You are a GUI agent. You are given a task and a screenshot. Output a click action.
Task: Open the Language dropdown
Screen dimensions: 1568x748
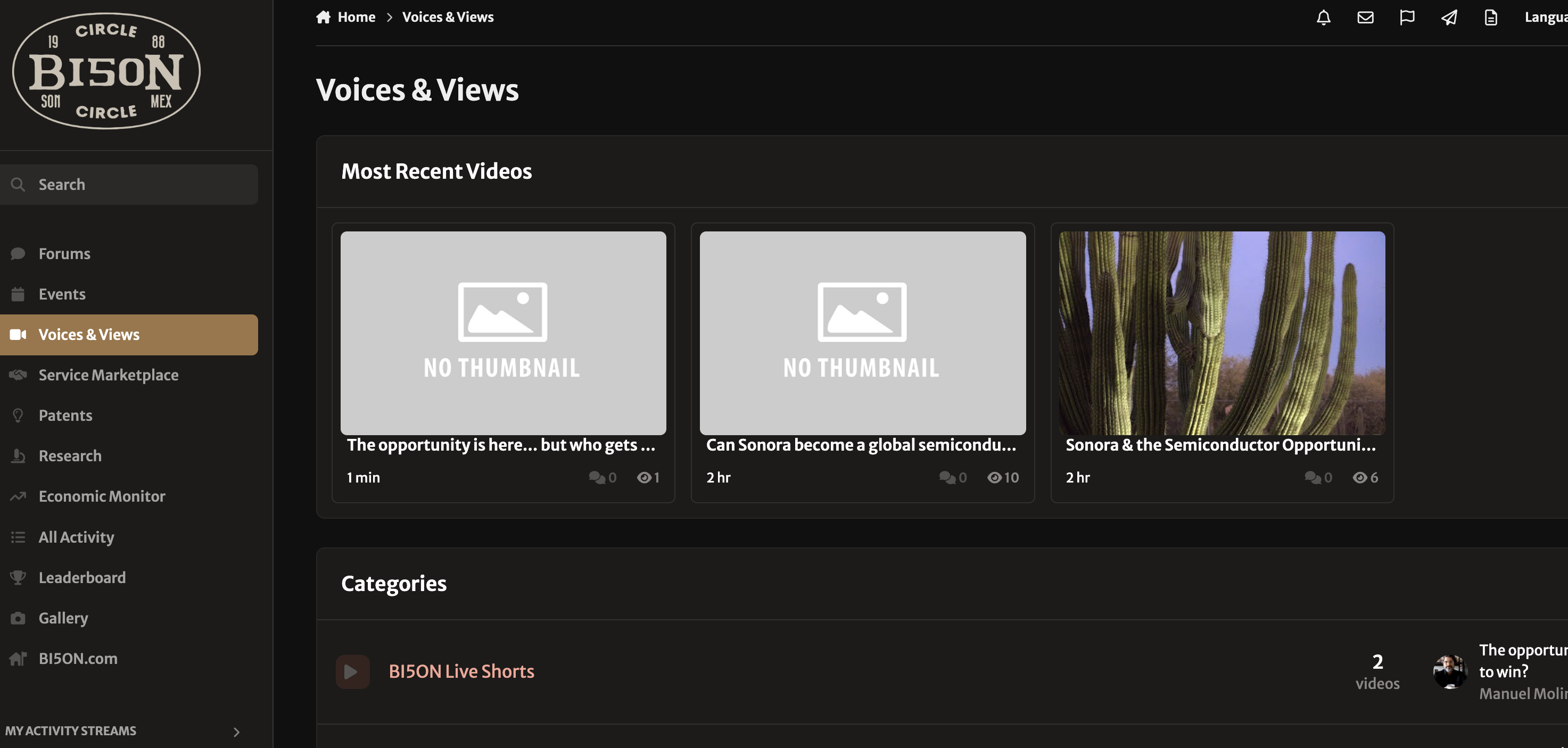(1545, 17)
